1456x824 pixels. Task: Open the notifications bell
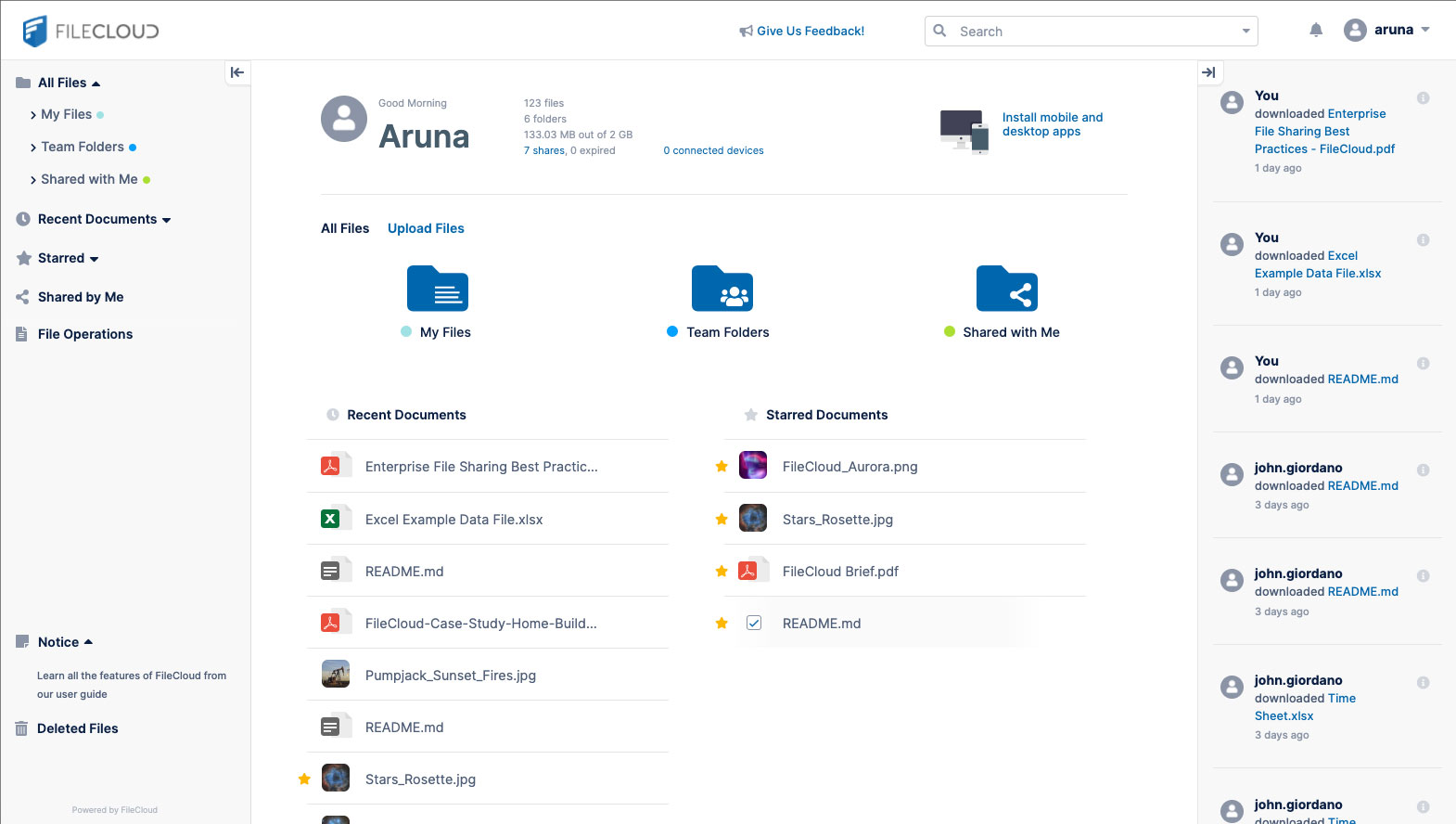[1316, 30]
